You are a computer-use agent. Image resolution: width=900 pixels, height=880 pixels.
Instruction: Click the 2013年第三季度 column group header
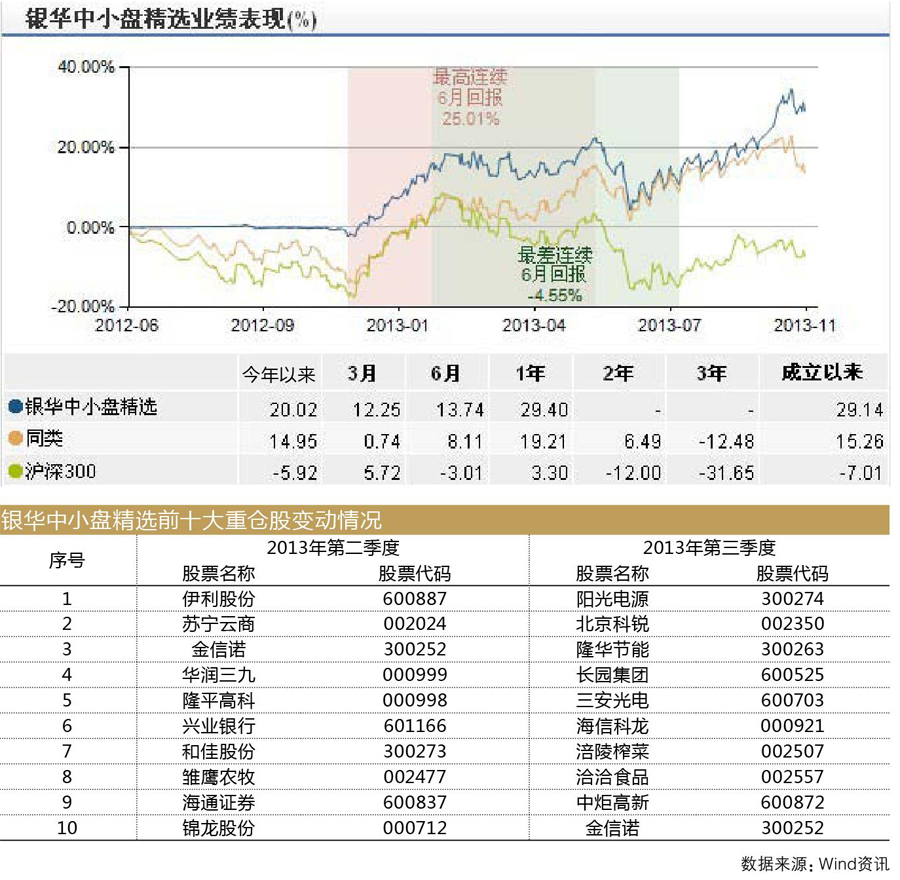[709, 548]
